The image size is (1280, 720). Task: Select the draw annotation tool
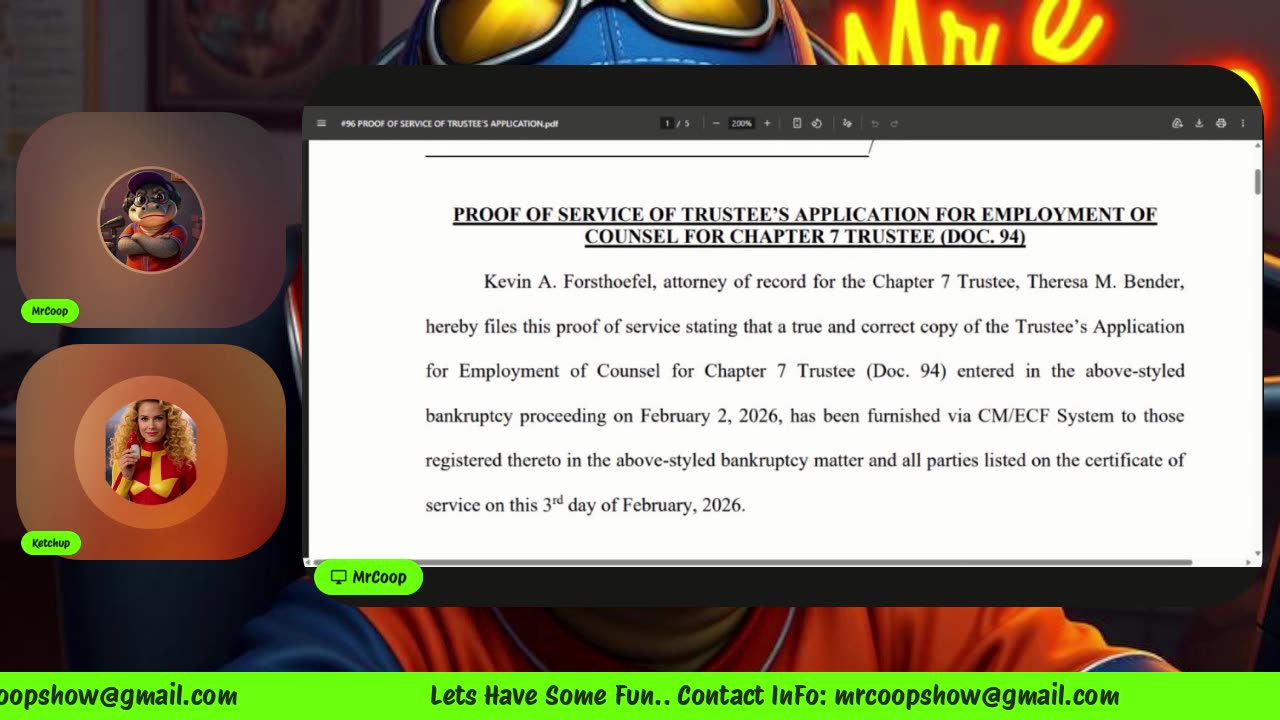click(847, 124)
